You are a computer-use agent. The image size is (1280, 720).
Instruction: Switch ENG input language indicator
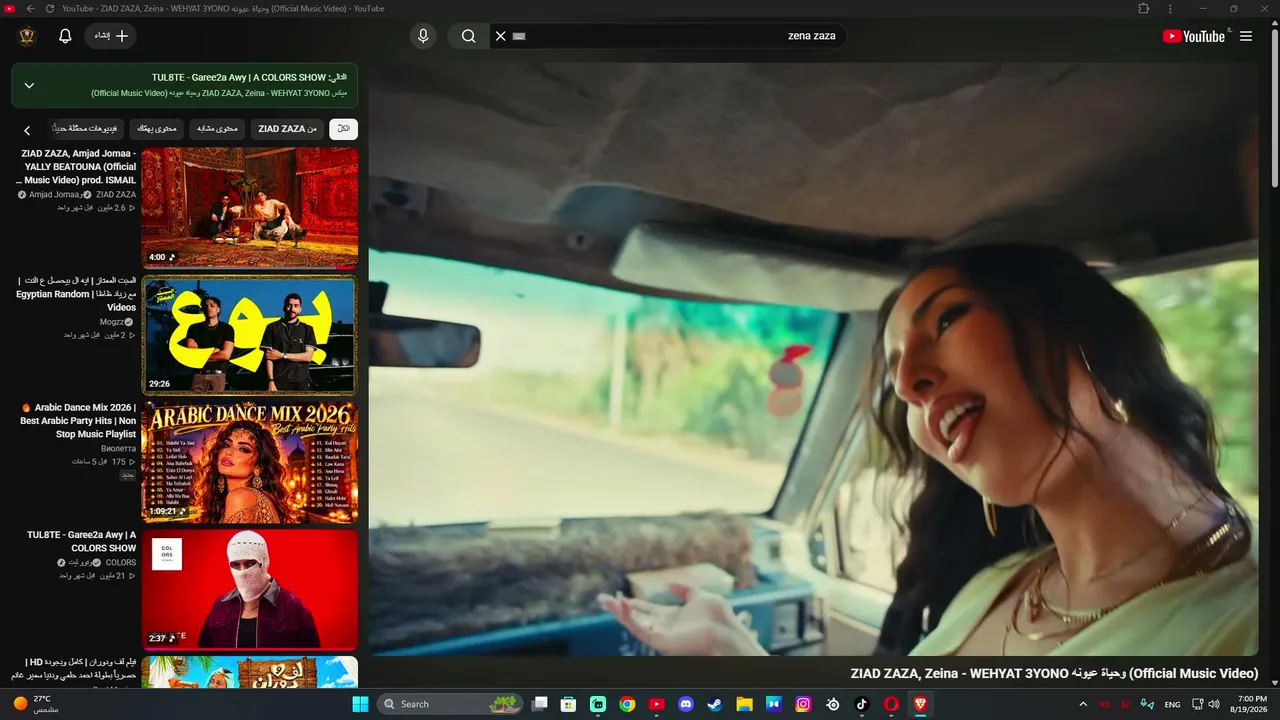(x=1172, y=704)
